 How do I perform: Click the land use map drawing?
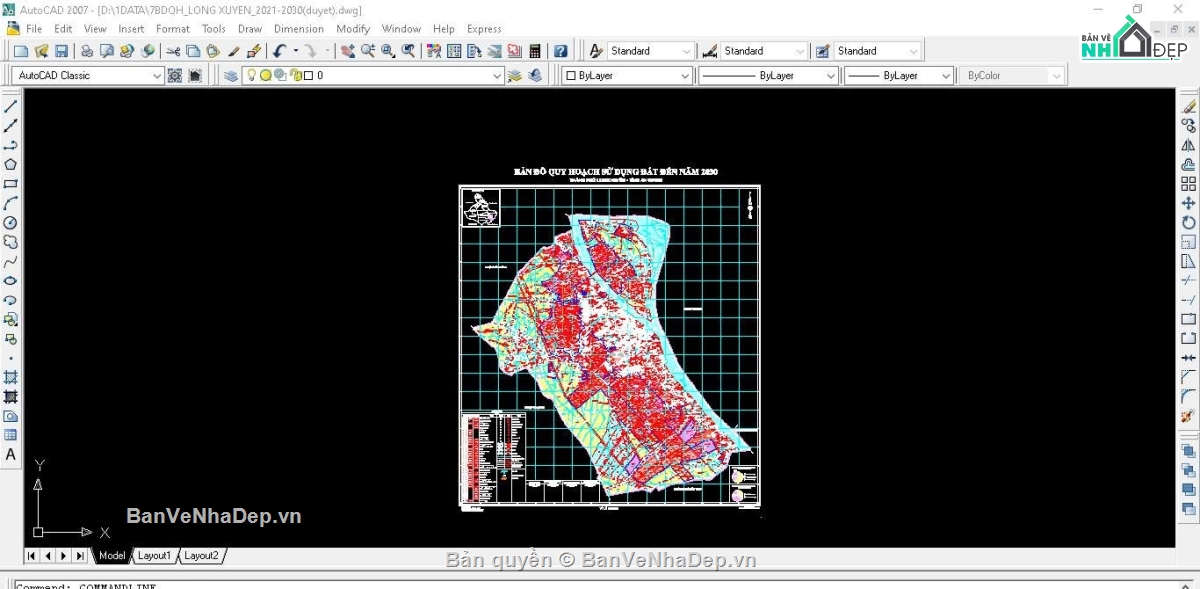click(x=610, y=345)
